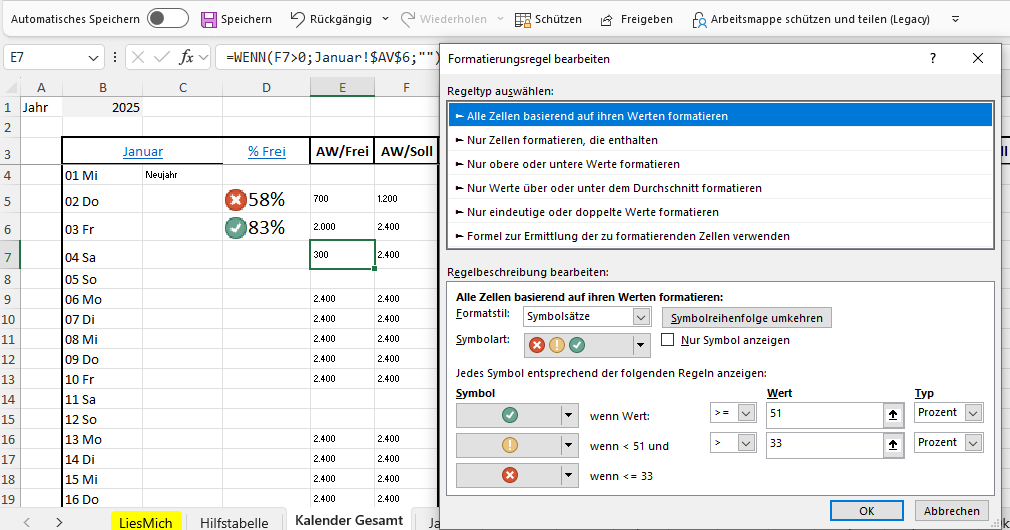Open the second Typ Prozent dropdown

point(973,443)
